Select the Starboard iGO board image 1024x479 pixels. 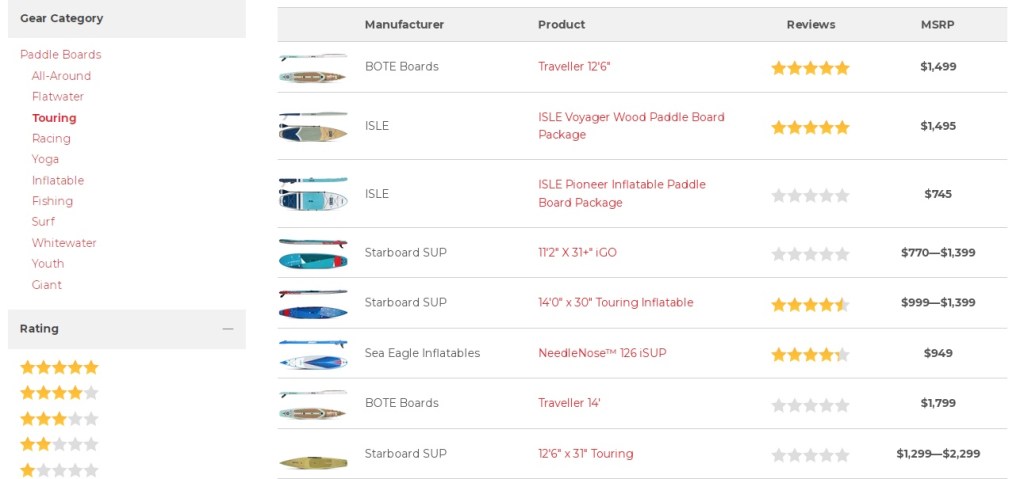313,253
